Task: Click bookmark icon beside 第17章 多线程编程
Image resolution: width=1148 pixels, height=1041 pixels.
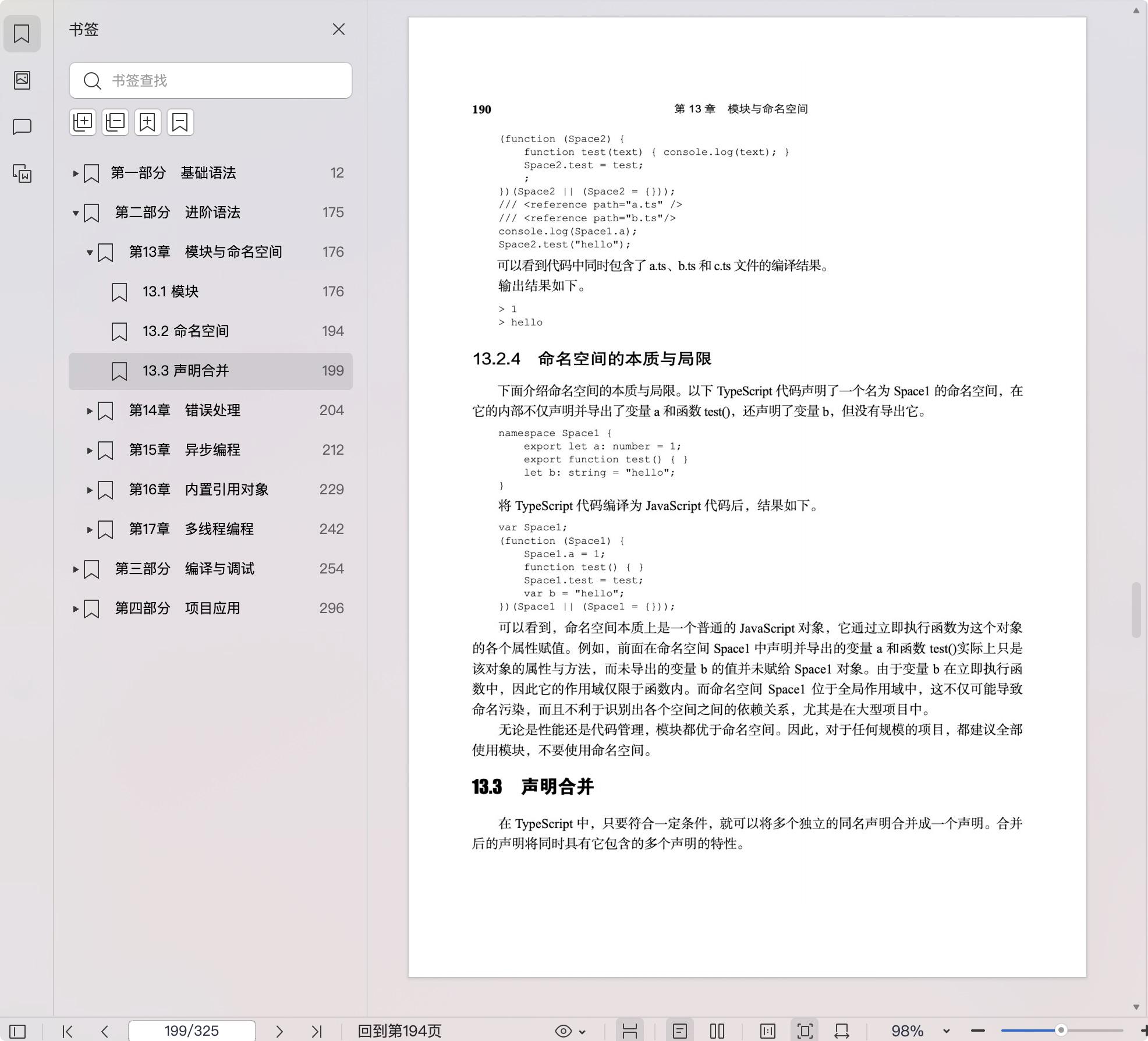Action: coord(105,529)
